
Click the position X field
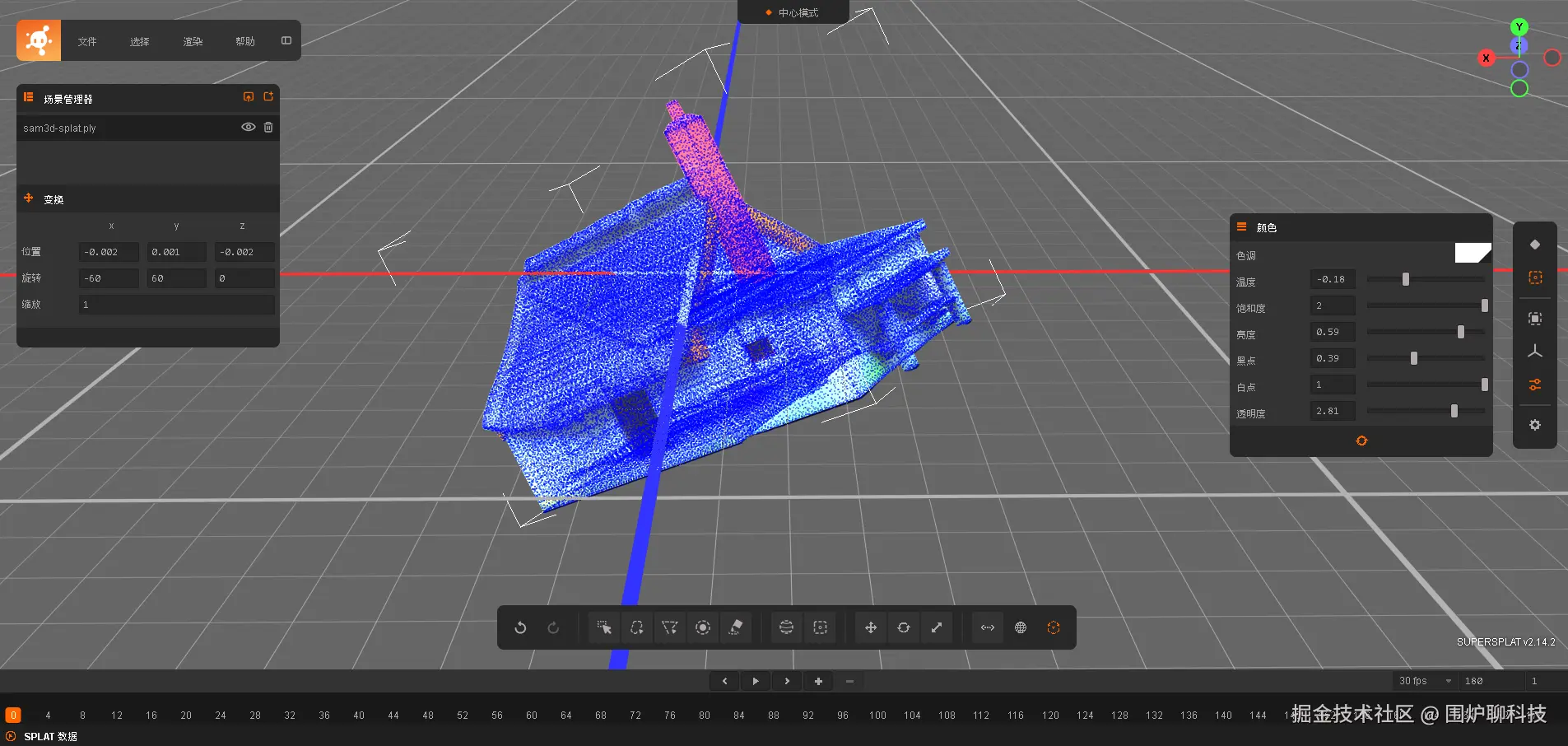pos(109,252)
